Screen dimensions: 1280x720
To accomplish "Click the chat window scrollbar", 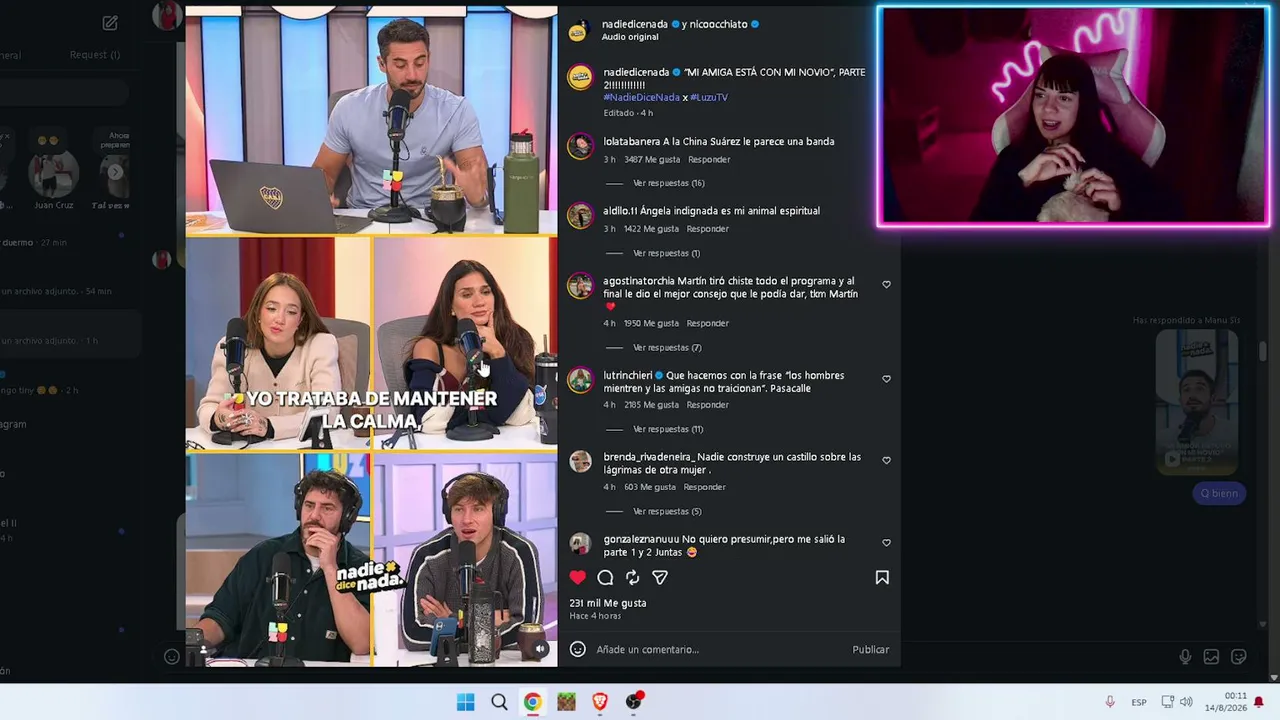I will pos(1263,352).
